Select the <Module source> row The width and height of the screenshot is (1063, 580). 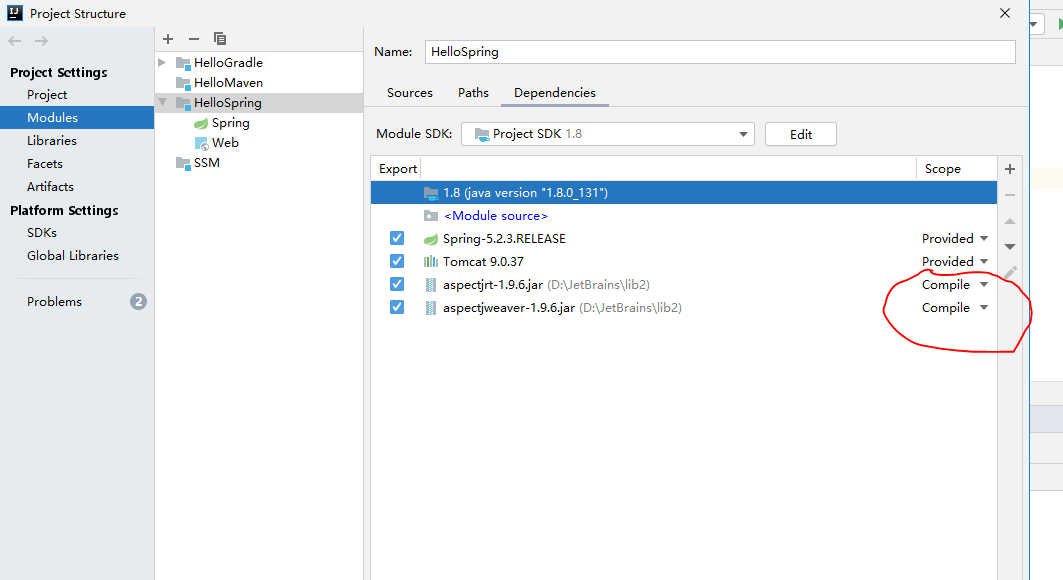(x=683, y=215)
